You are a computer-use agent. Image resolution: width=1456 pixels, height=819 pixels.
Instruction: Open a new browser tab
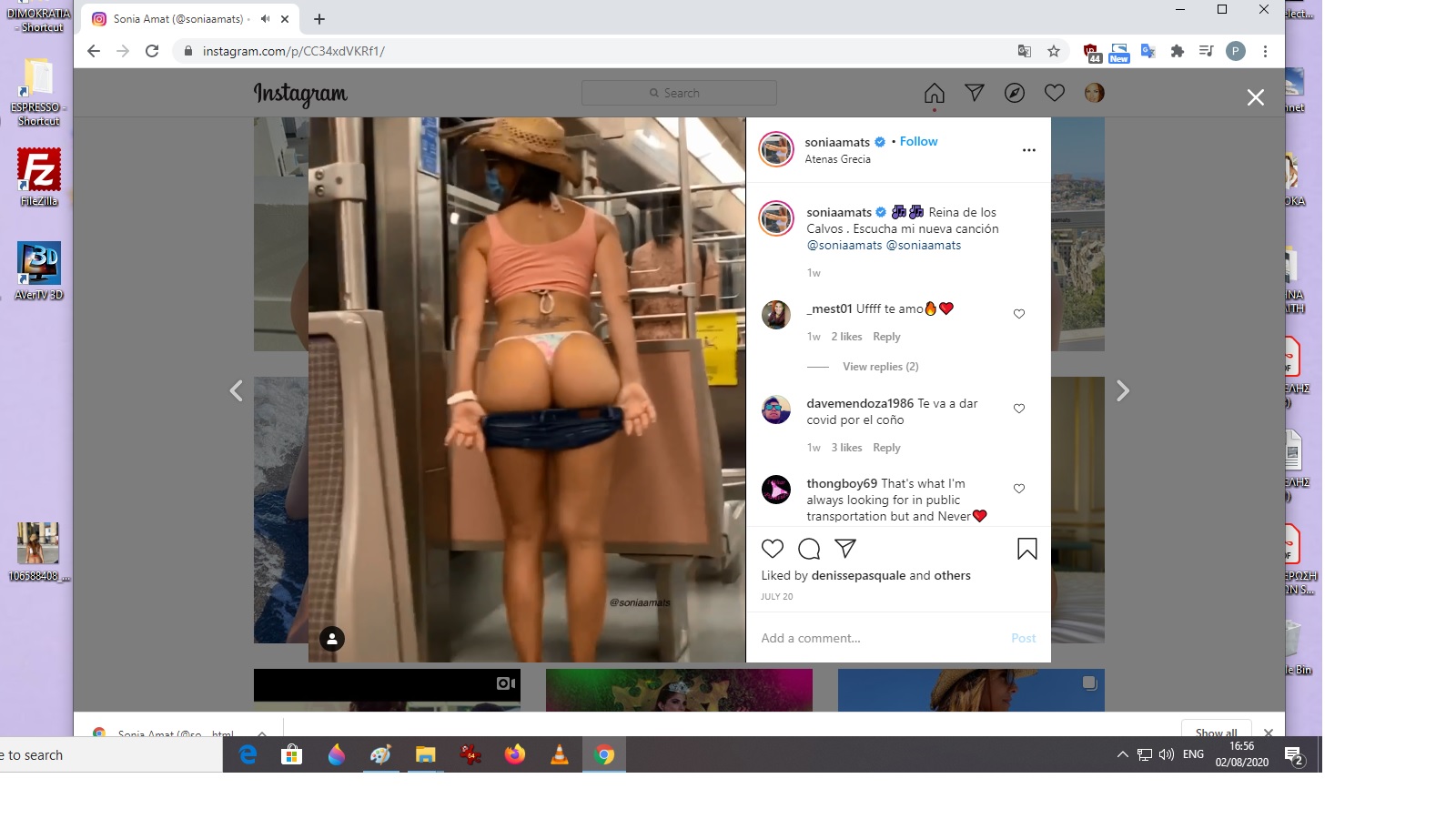(x=318, y=18)
